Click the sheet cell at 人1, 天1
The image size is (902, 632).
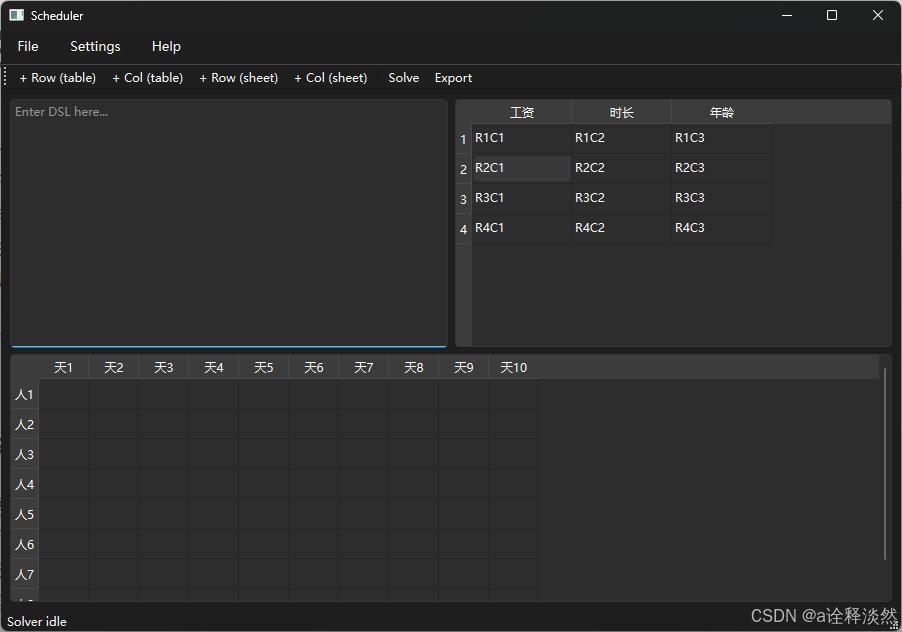tap(64, 394)
